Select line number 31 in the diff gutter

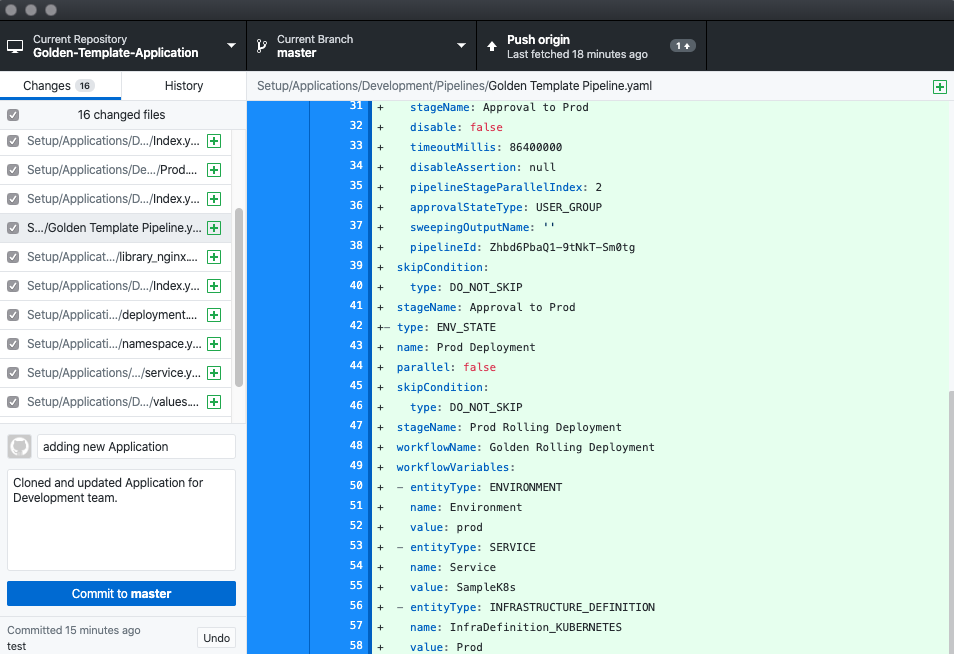356,106
